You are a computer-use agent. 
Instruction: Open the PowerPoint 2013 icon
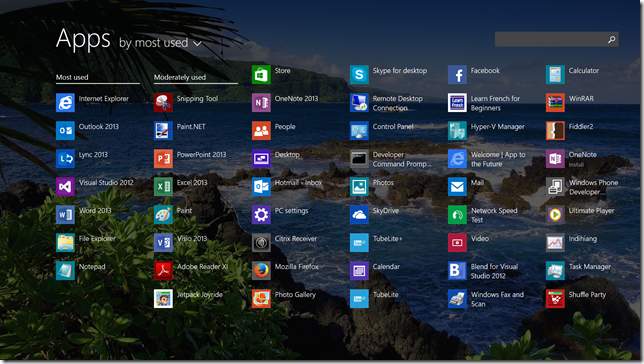pyautogui.click(x=163, y=159)
